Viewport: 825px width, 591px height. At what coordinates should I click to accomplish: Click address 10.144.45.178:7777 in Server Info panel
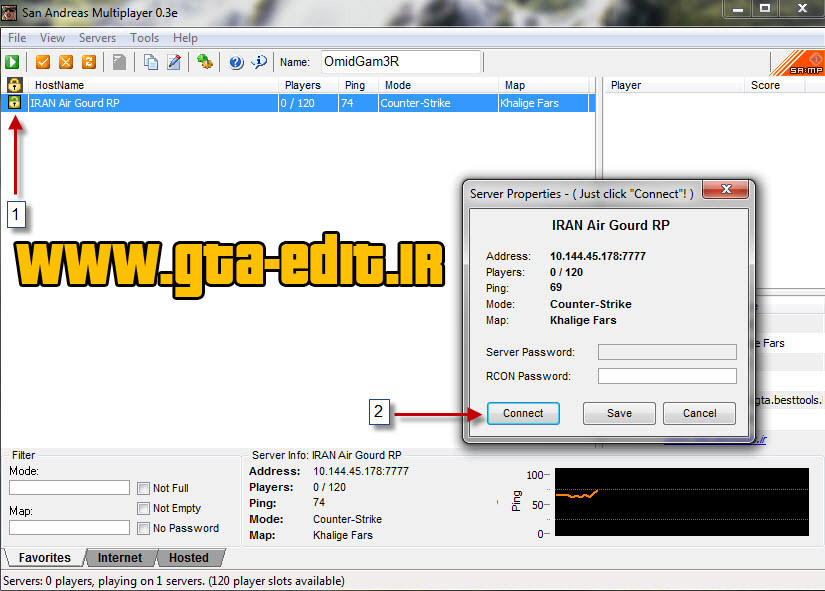[x=361, y=471]
